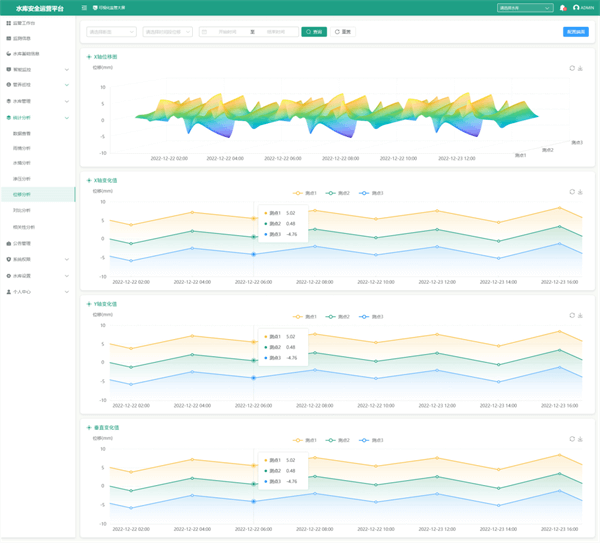Click the 水库安全运营平台 platform title

[40, 8]
